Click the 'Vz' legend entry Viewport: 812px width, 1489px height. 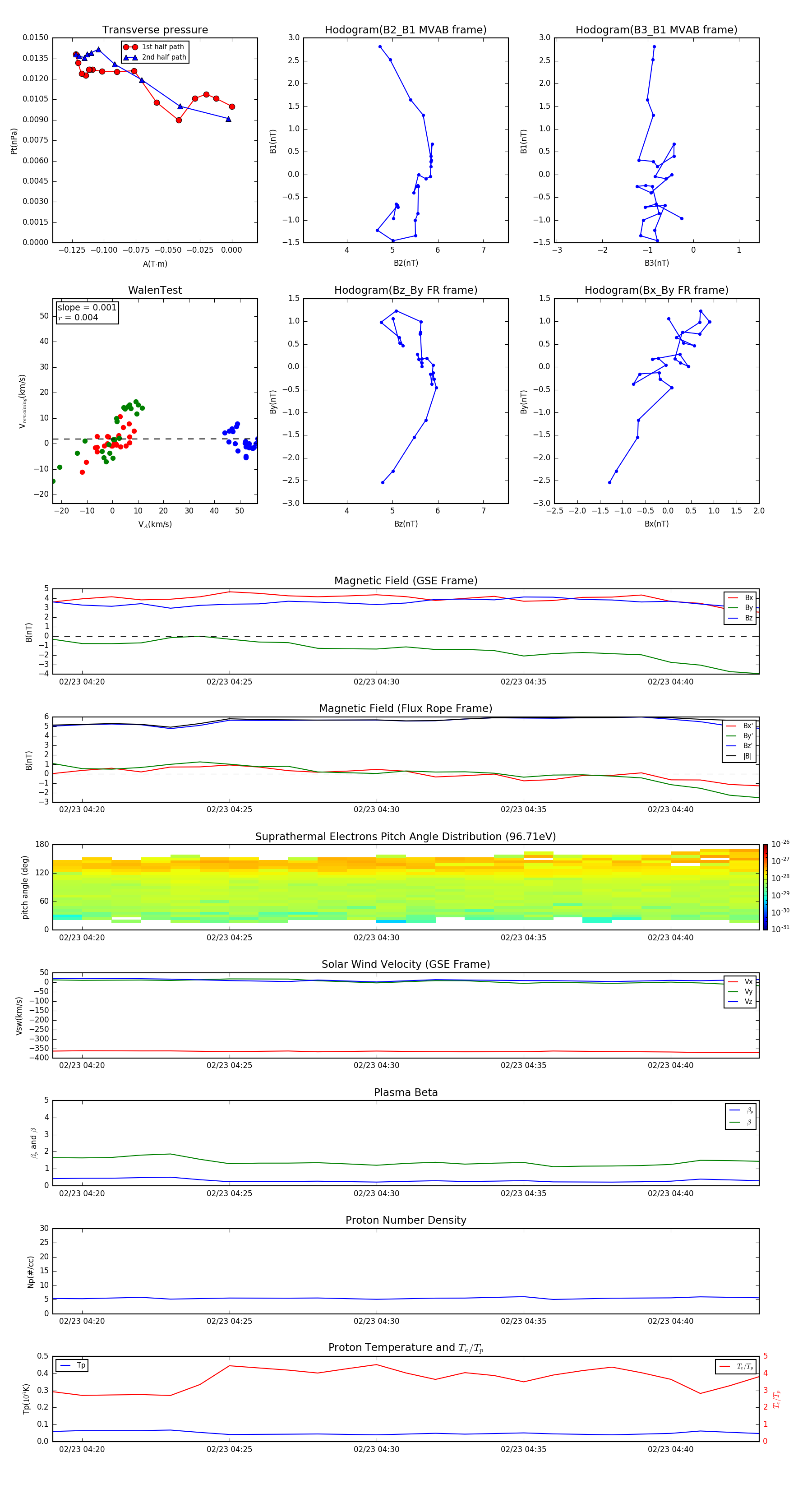coord(741,1002)
